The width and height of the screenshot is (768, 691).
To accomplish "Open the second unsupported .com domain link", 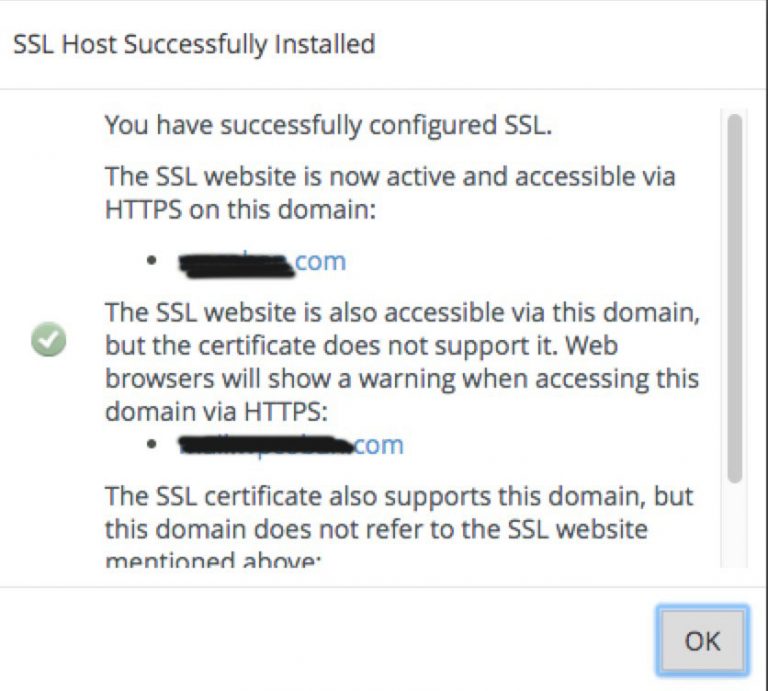I will coord(291,445).
